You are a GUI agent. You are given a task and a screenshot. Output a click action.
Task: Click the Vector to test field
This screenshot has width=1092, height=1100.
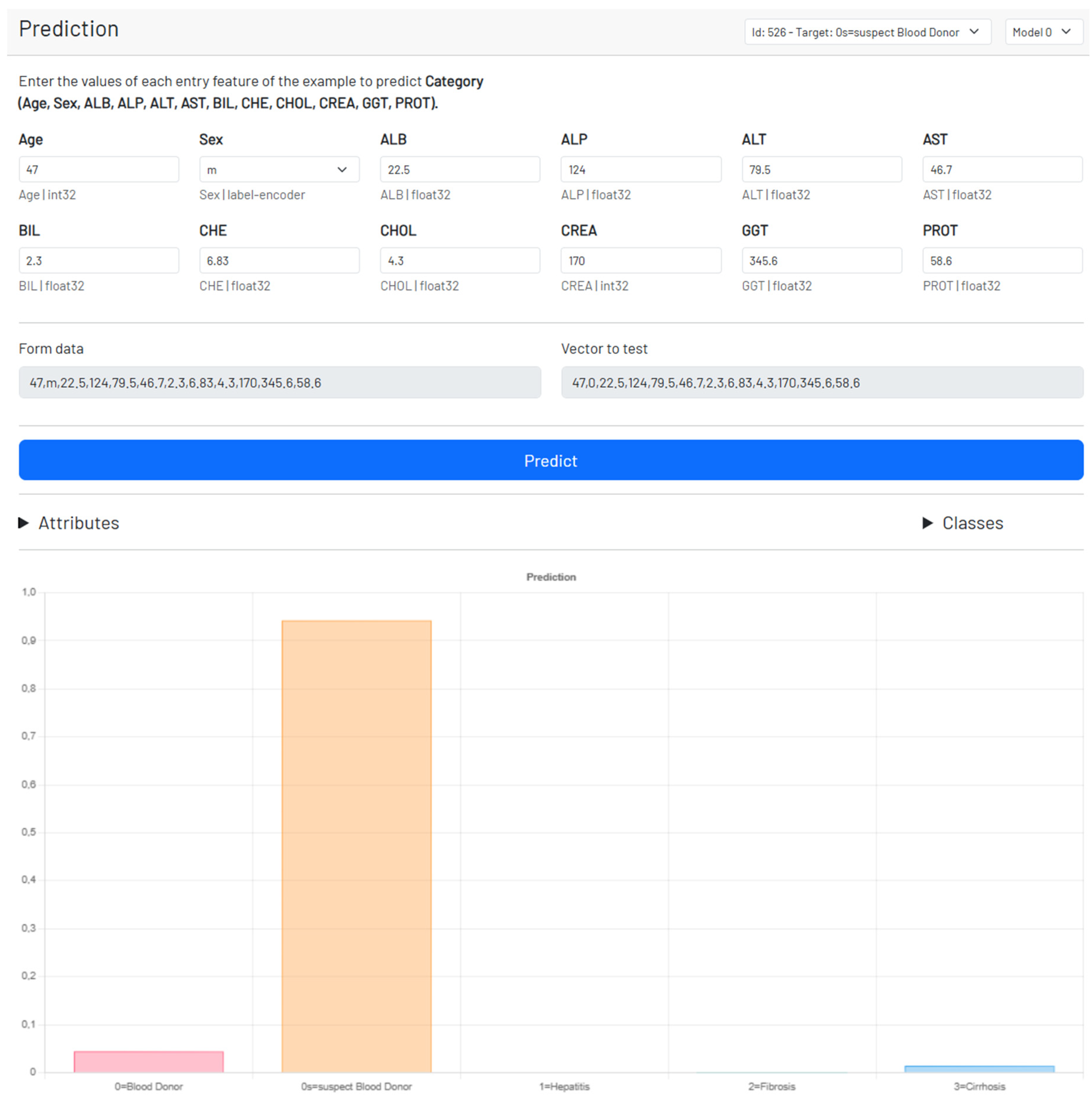821,383
